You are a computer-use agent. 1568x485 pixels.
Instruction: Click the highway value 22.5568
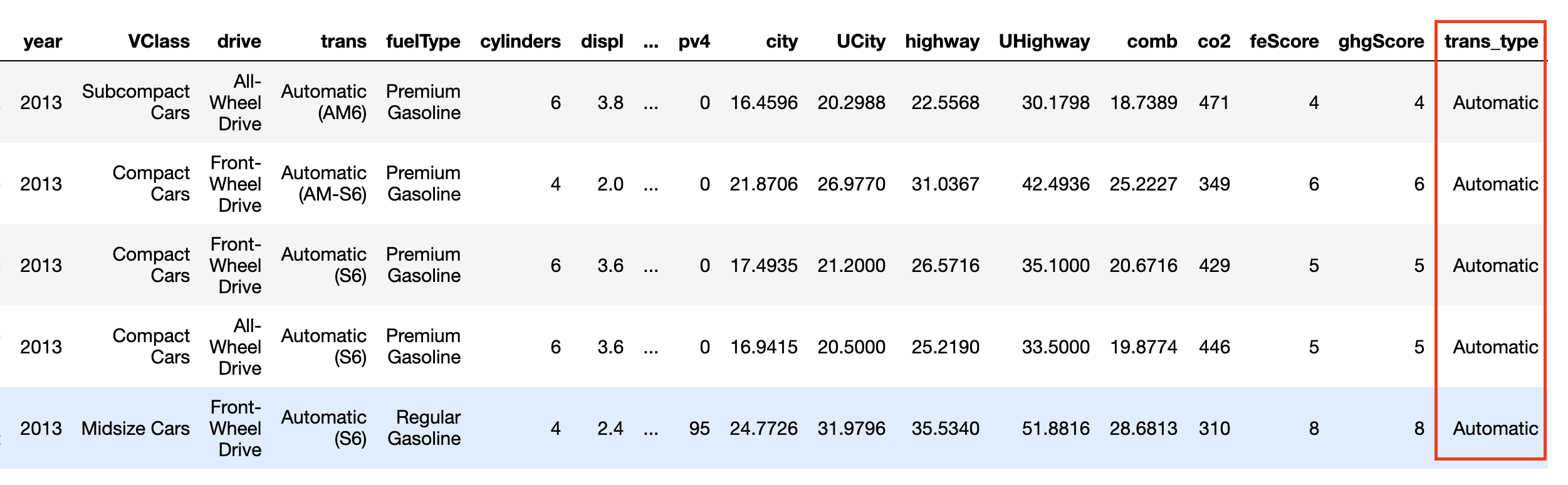coord(945,103)
